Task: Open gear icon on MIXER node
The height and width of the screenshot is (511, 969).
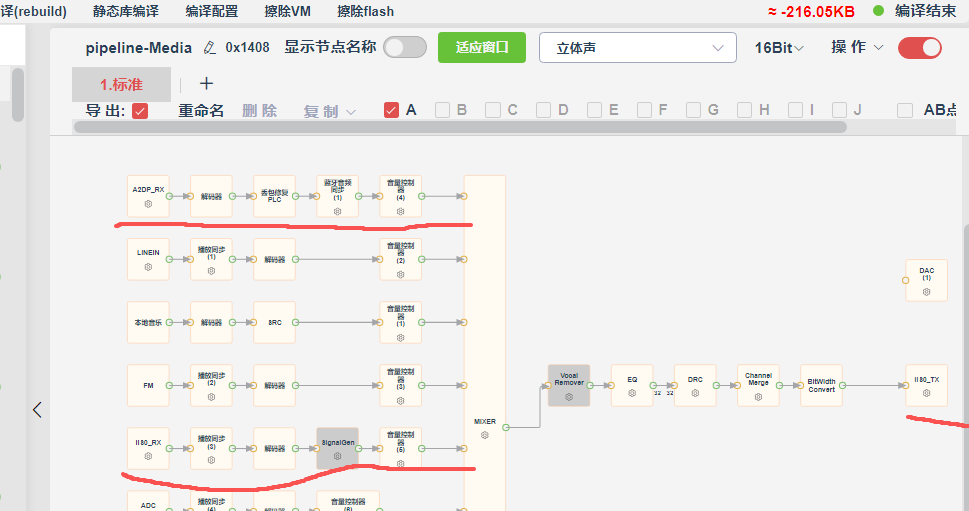Action: (484, 435)
